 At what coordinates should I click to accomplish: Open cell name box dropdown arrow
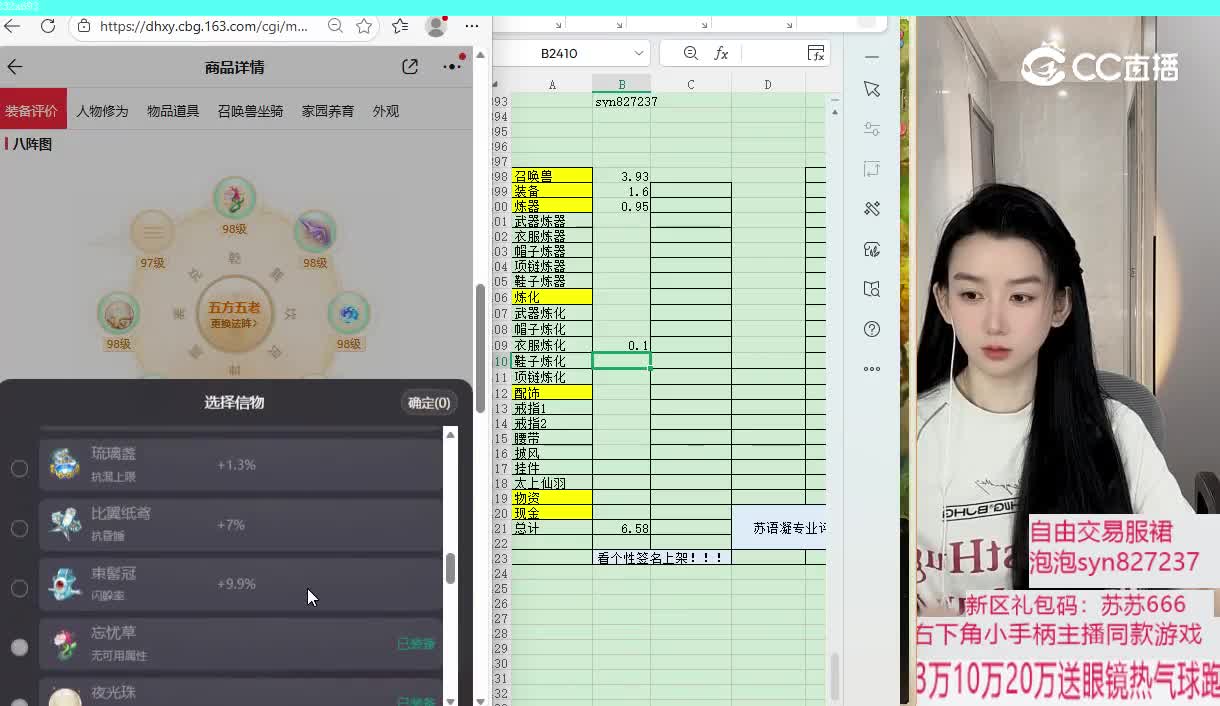click(638, 54)
